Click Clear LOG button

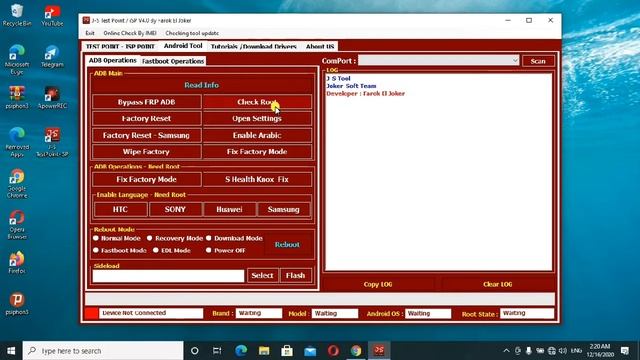click(498, 284)
